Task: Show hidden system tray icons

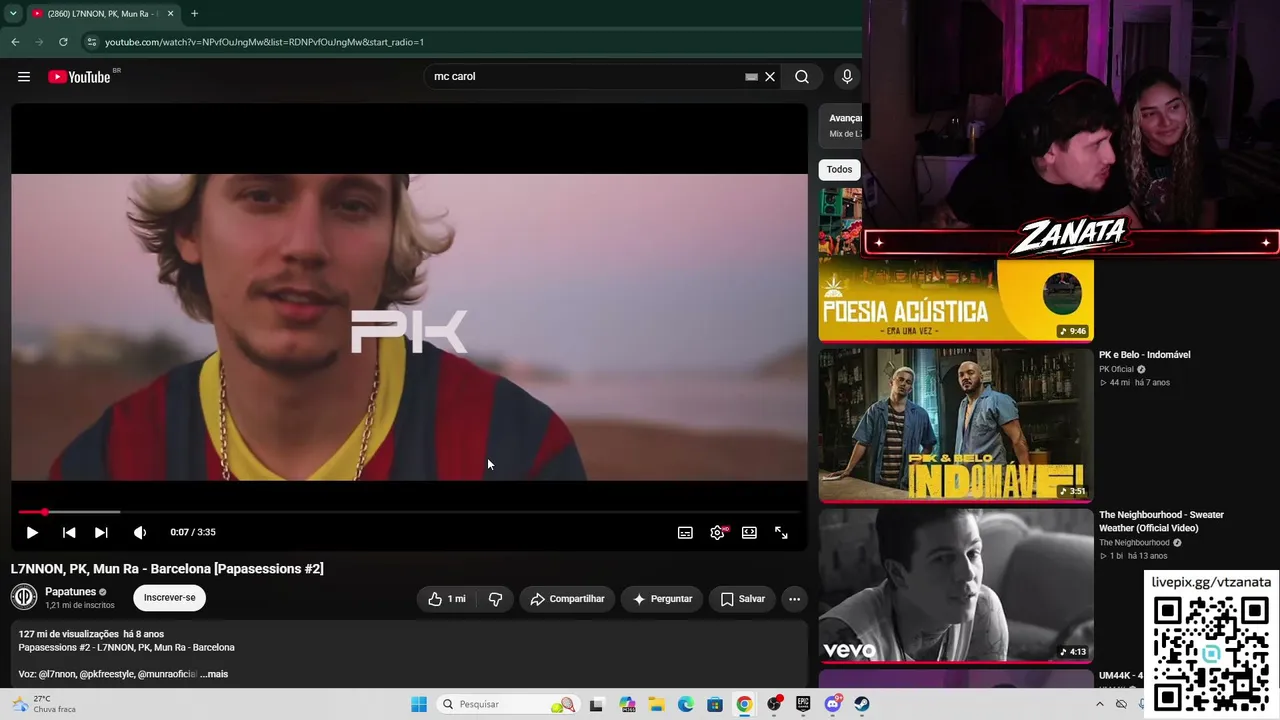Action: point(1100,704)
